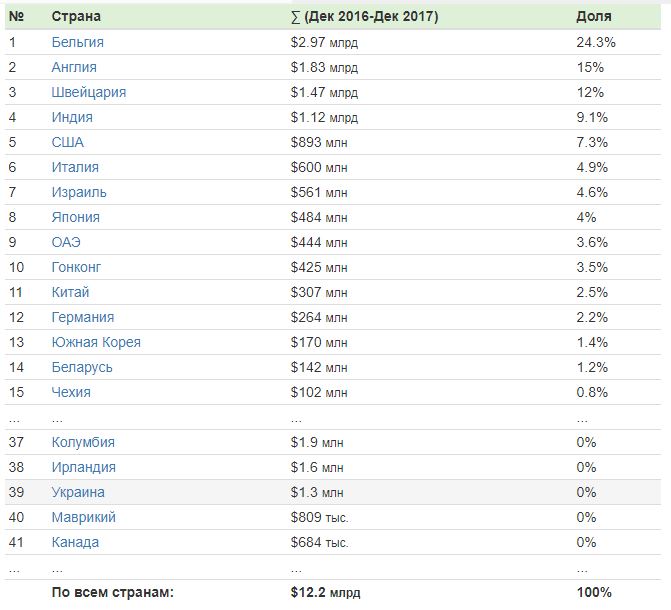Open the Израиль link
671x610 pixels.
79,192
